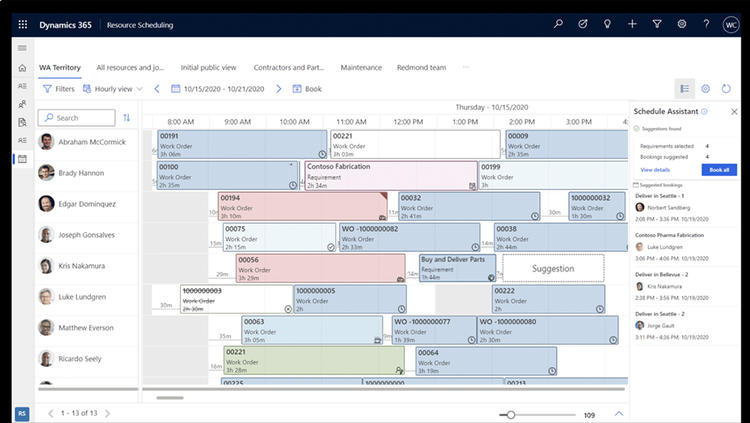Expand the Hourly view dropdown
750x423 pixels.
113,89
